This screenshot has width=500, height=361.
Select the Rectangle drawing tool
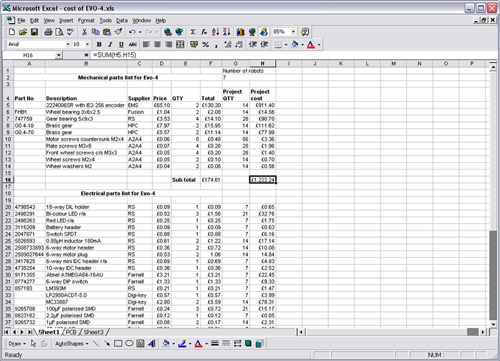[x=118, y=343]
